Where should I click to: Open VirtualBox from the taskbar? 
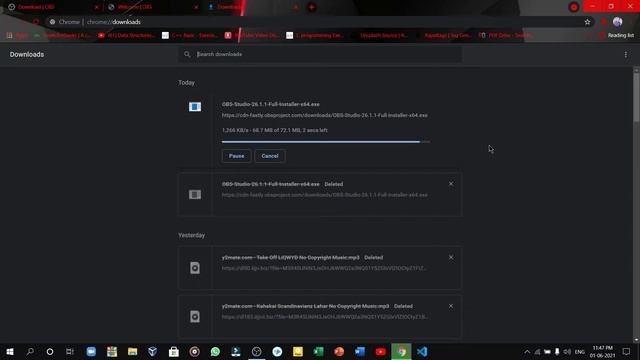coord(153,351)
